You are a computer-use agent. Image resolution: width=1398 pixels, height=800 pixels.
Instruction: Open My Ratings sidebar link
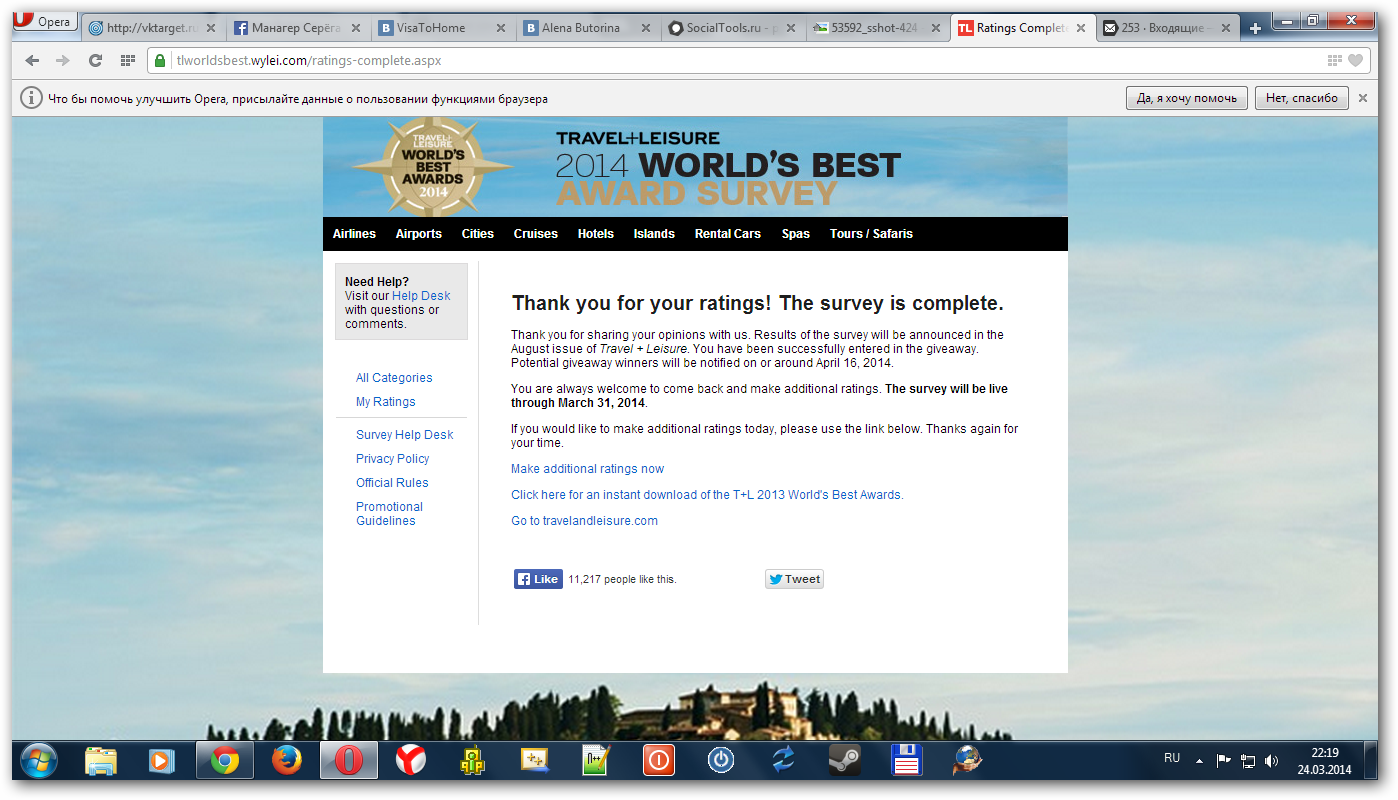pos(385,402)
